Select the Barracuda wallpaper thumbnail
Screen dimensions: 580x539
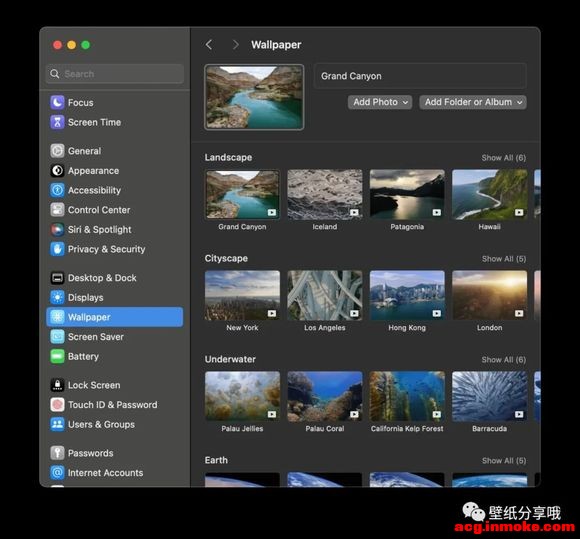pos(490,397)
